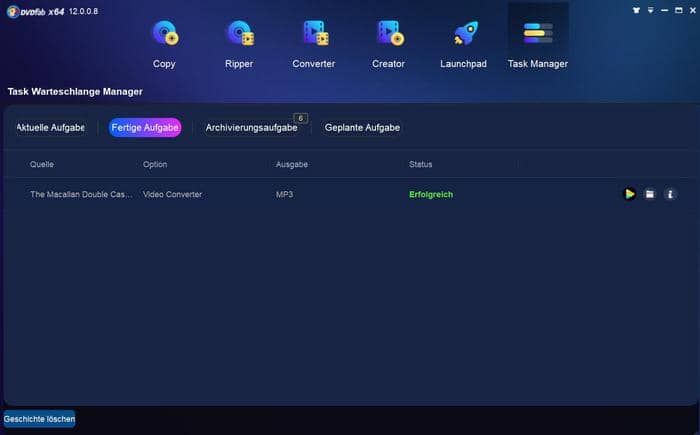Switch to Aktuelle Aufgabe tab
Viewport: 700px width, 435px height.
point(50,128)
